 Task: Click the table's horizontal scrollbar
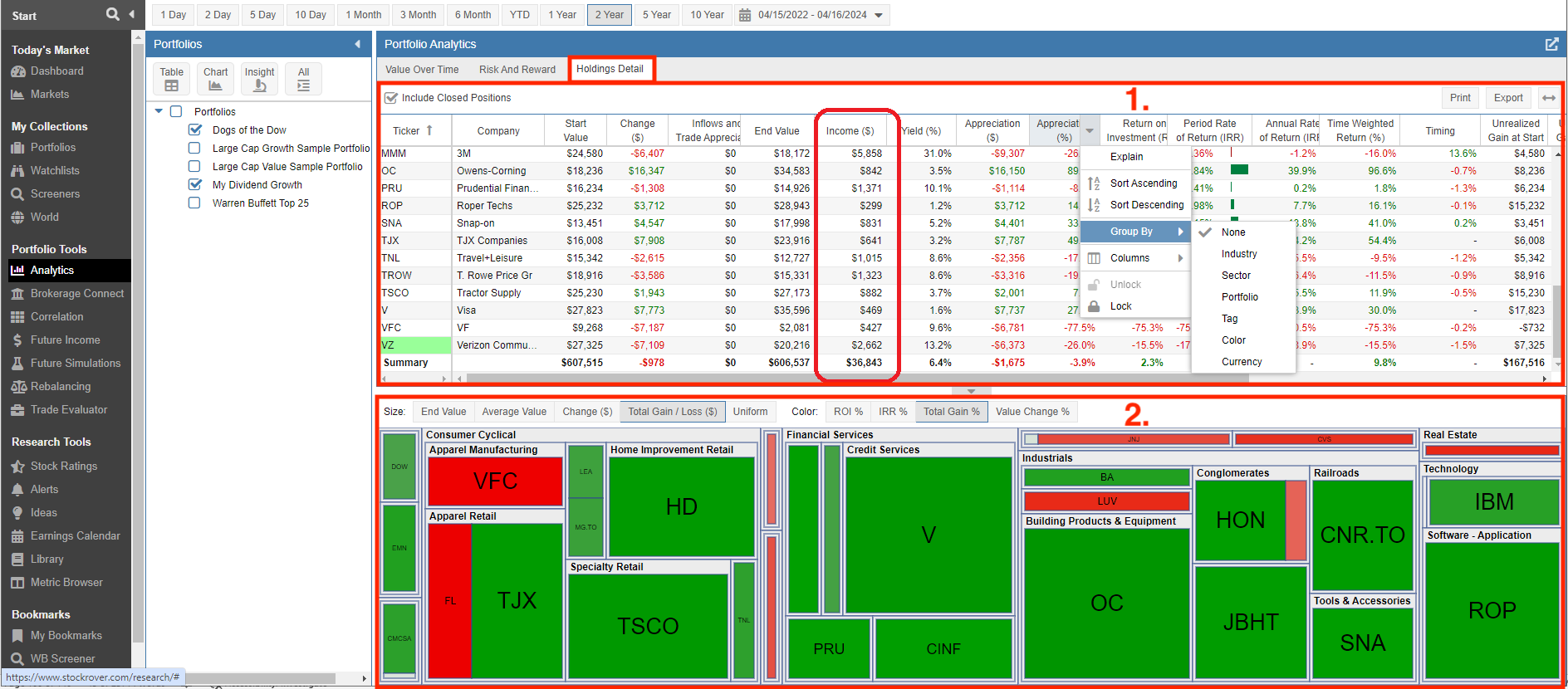tap(858, 379)
